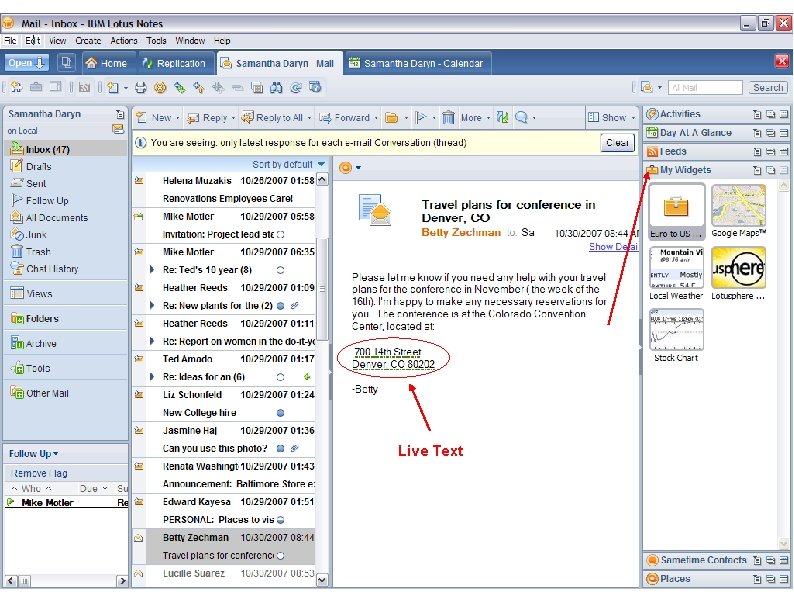Expand the Tools section in sidebar
The height and width of the screenshot is (596, 794).
(37, 368)
